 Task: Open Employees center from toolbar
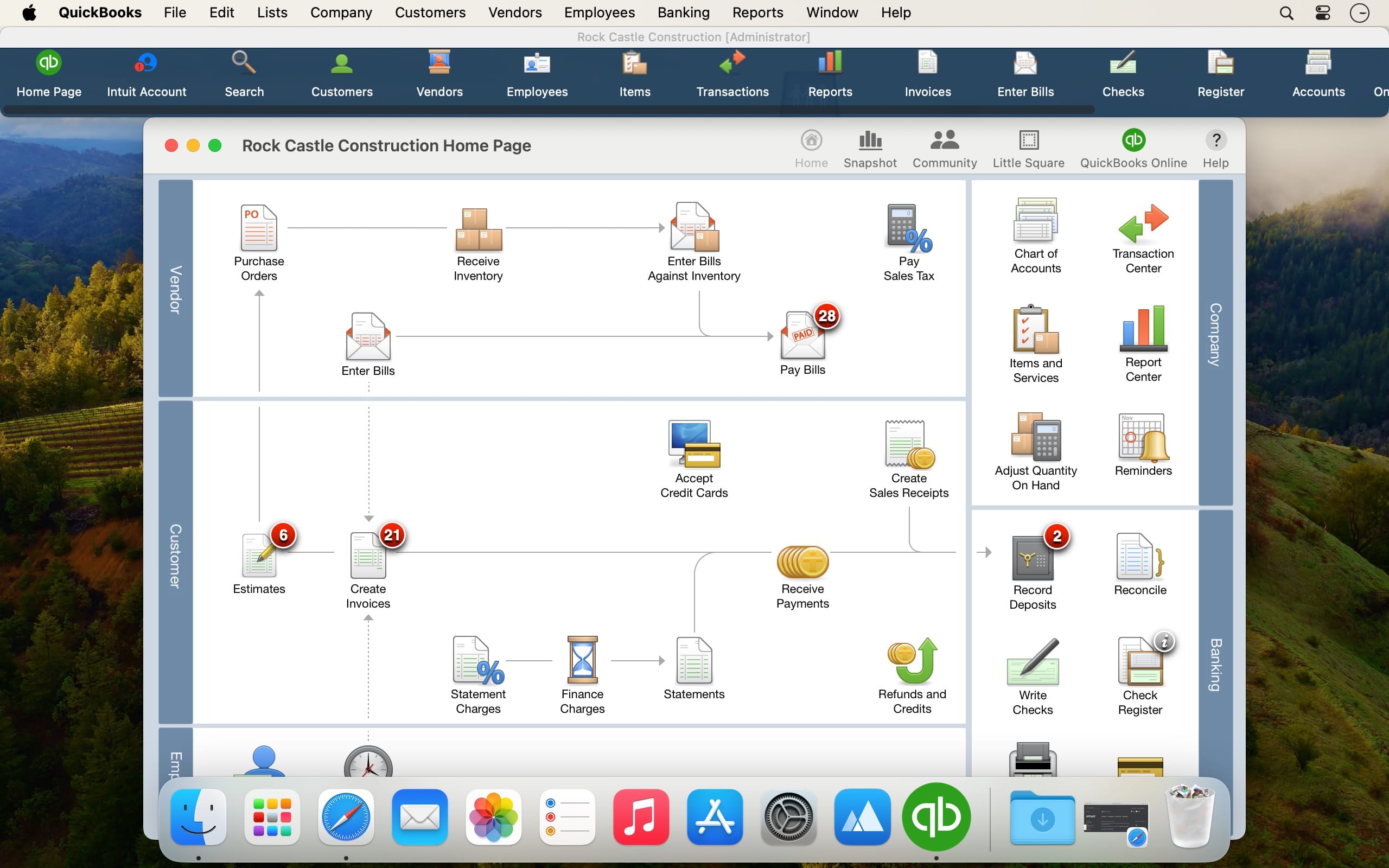[x=537, y=75]
